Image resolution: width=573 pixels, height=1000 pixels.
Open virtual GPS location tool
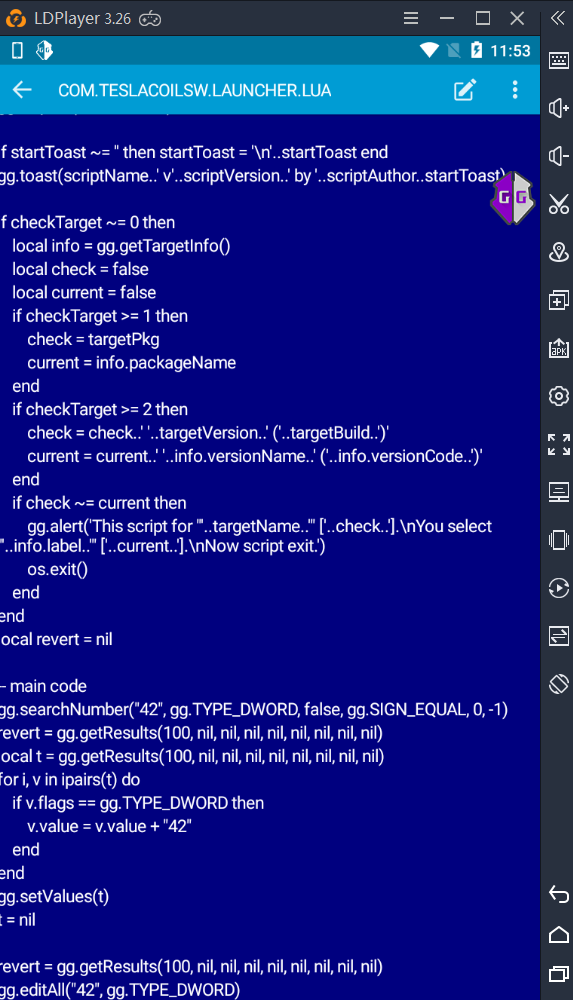pyautogui.click(x=559, y=252)
